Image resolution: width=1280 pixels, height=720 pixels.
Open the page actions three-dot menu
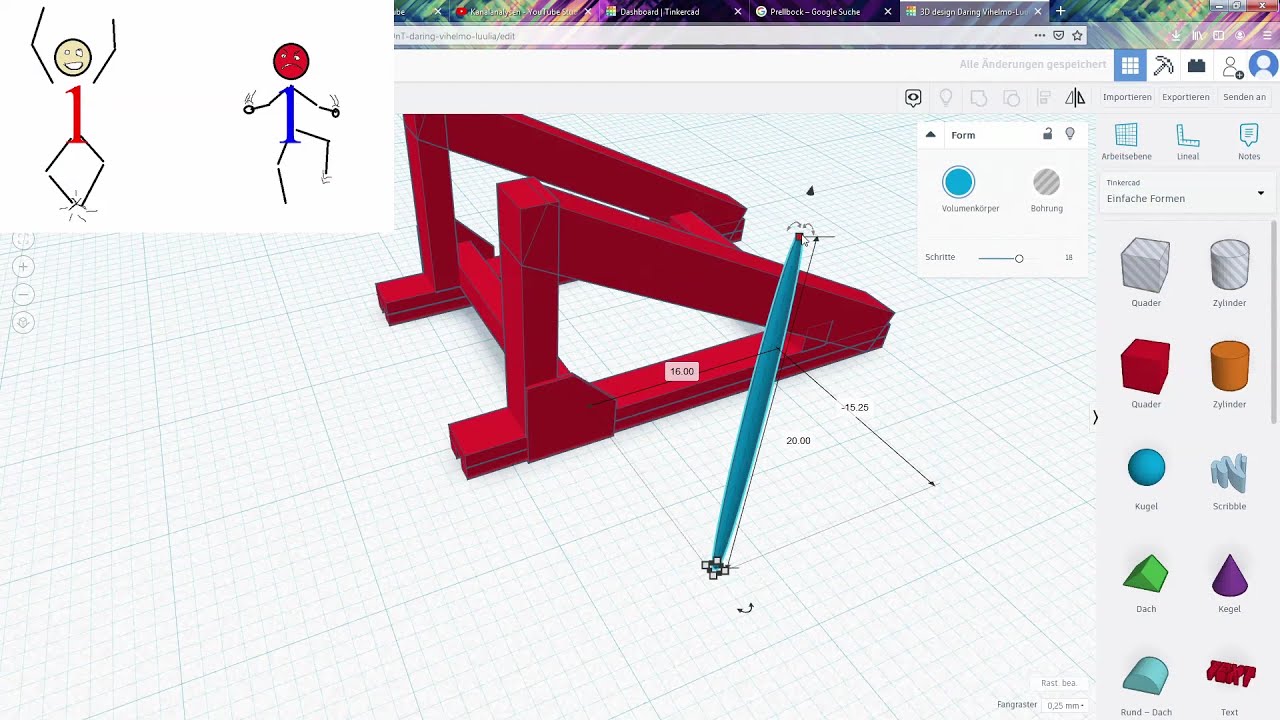[x=1040, y=35]
